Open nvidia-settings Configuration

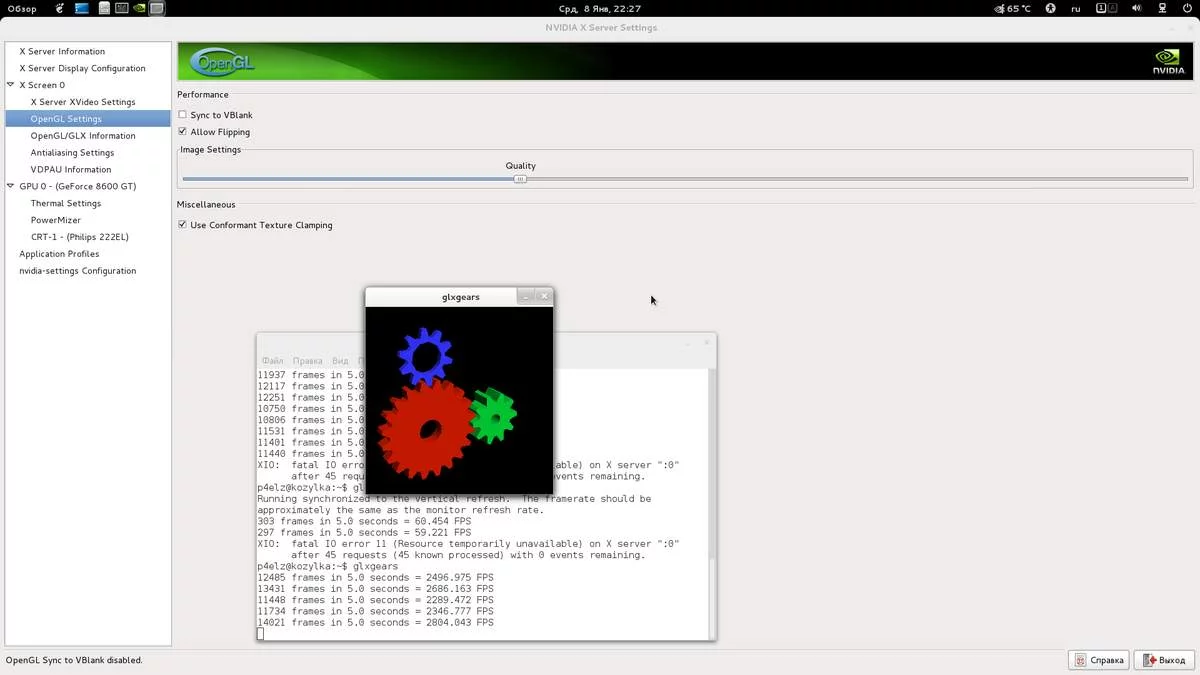[x=78, y=271]
